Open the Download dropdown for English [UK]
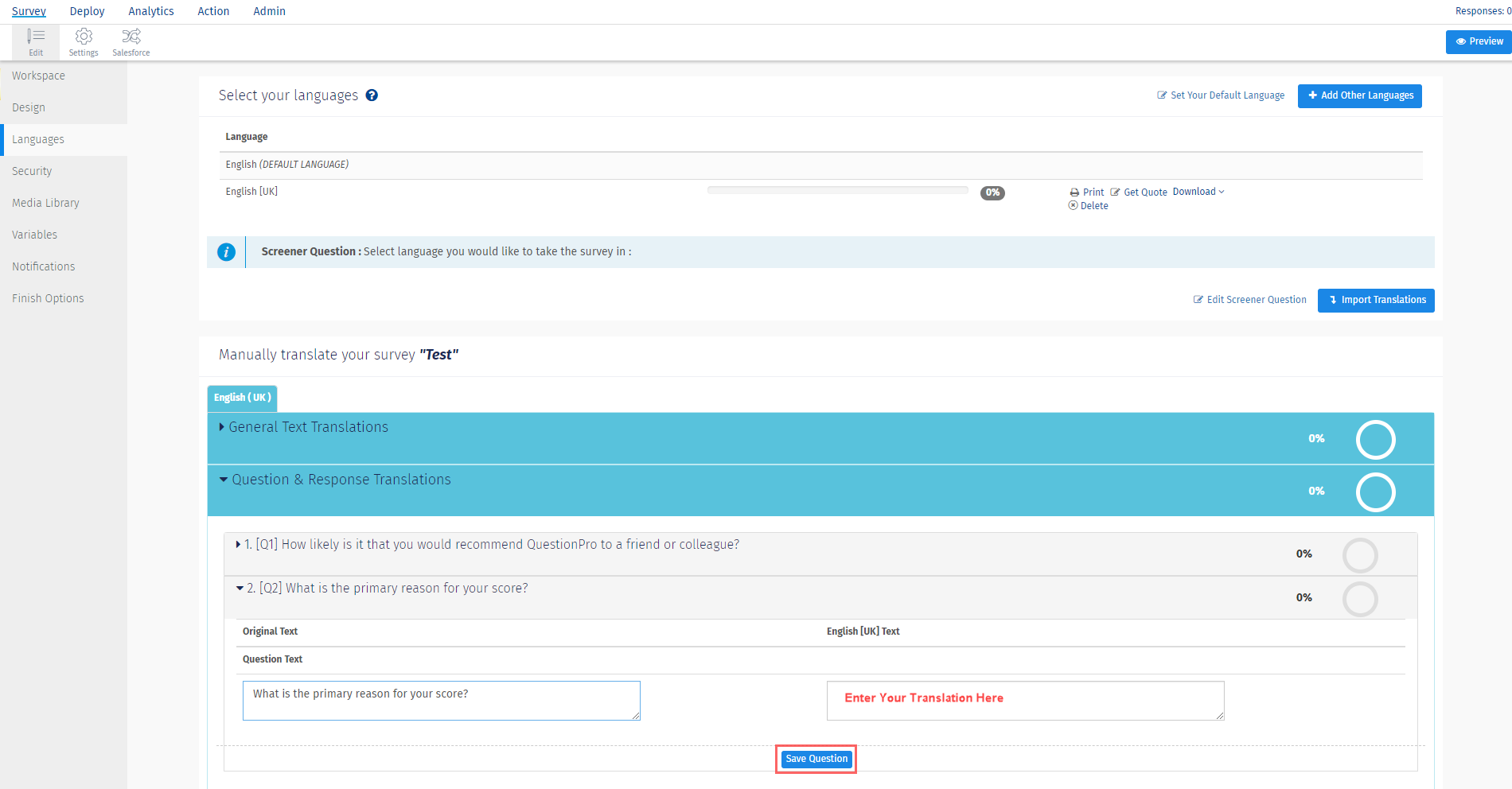Screen dimensions: 1512x789 pyautogui.click(x=1198, y=192)
